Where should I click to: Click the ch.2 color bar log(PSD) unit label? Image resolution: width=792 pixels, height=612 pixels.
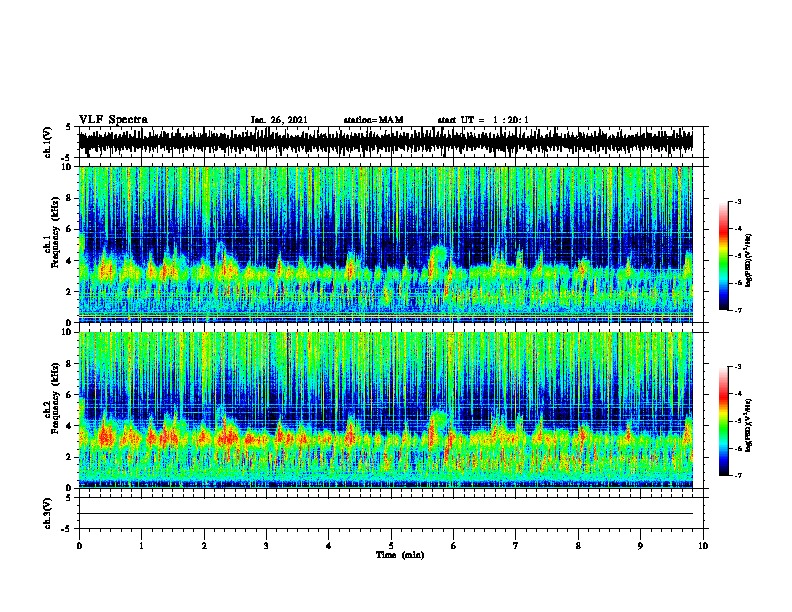pyautogui.click(x=749, y=425)
